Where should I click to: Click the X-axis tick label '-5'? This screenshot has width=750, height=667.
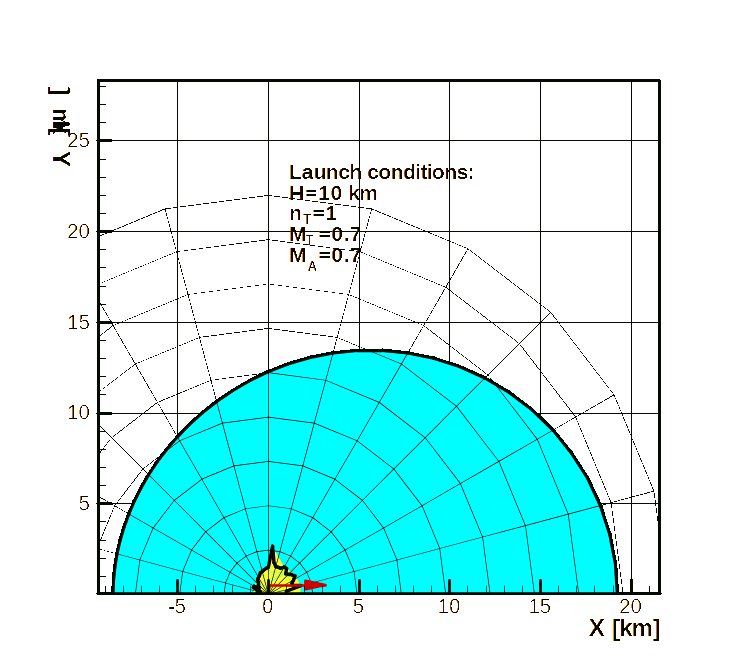point(176,607)
